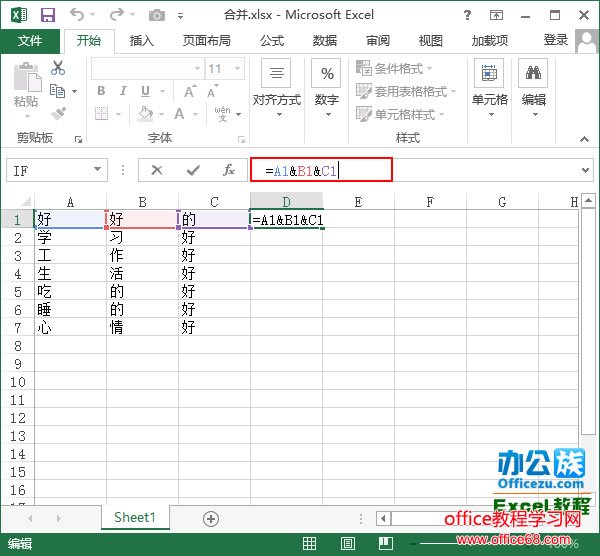The width and height of the screenshot is (600, 556).
Task: Click the Help question mark icon
Action: pos(467,15)
